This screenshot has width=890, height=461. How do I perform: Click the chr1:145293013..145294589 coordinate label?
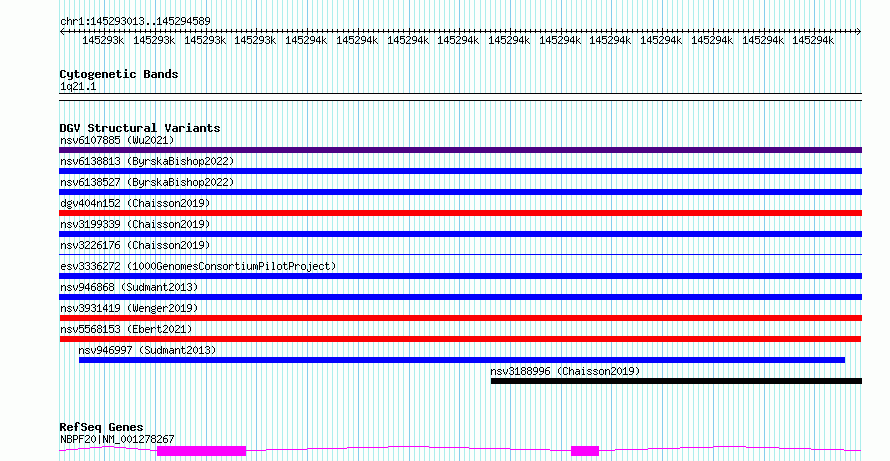[x=135, y=22]
